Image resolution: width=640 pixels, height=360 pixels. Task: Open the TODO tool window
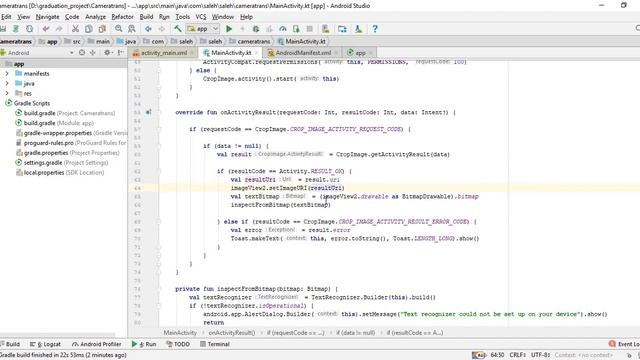coord(178,344)
